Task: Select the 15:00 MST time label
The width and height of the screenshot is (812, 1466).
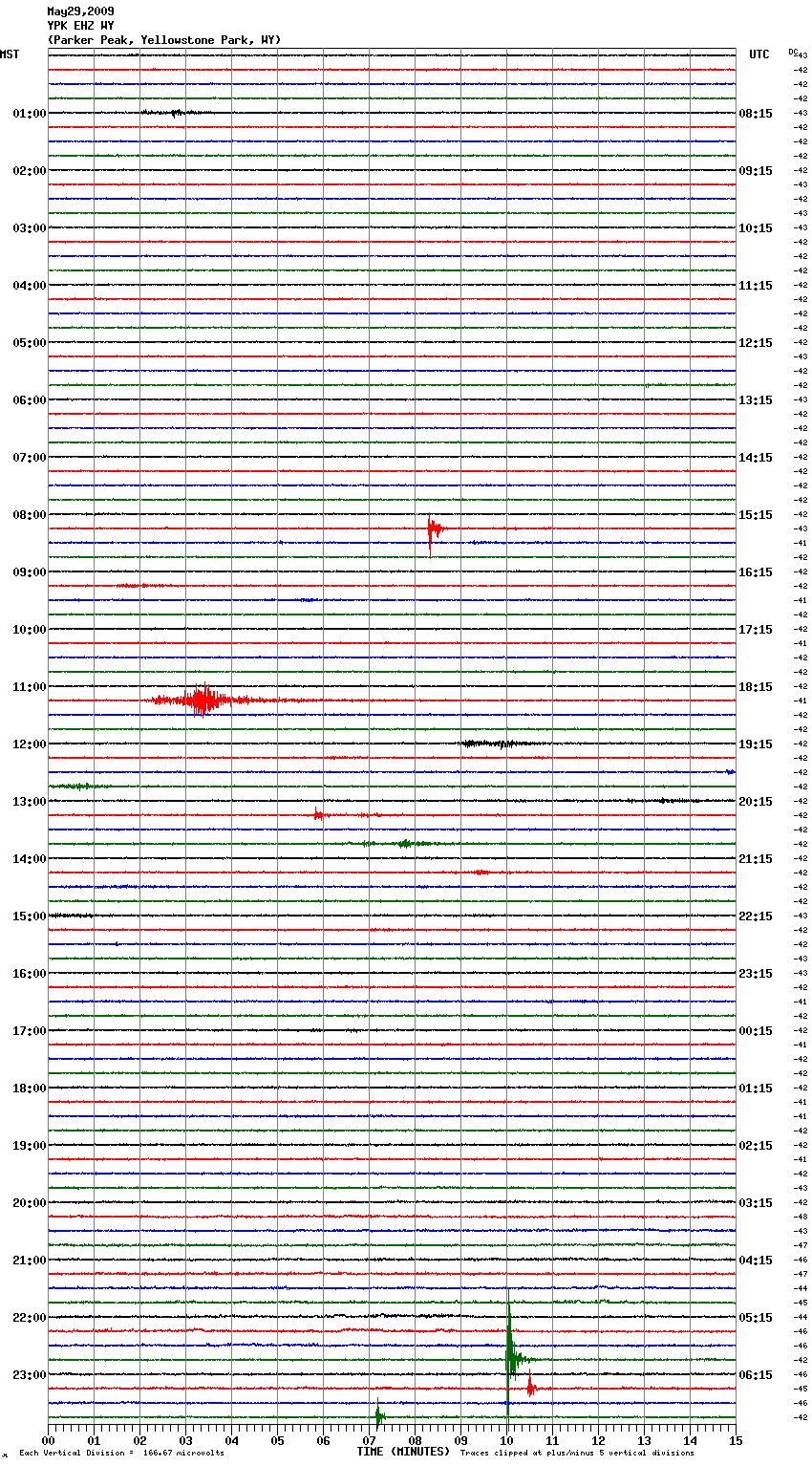Action: (x=29, y=916)
